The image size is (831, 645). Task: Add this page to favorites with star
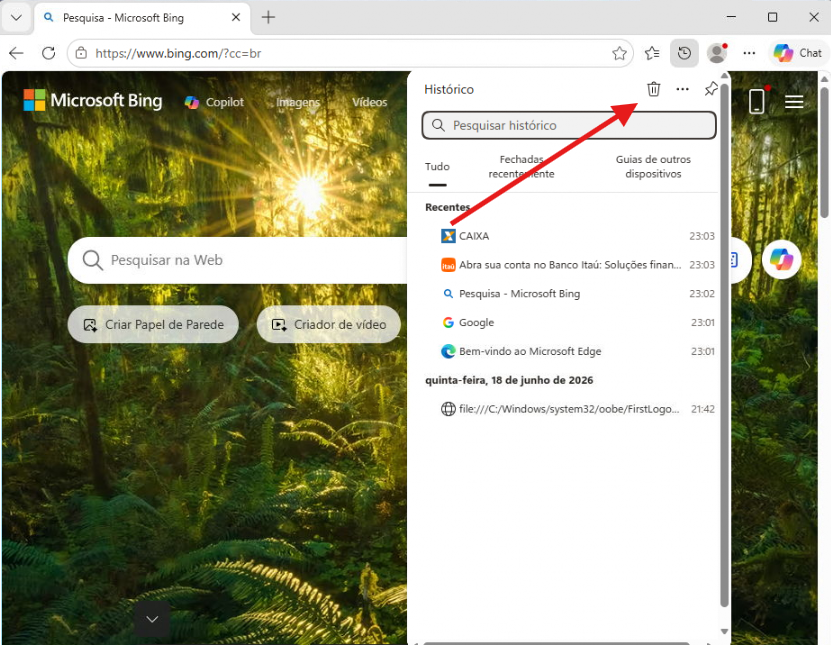pyautogui.click(x=619, y=53)
